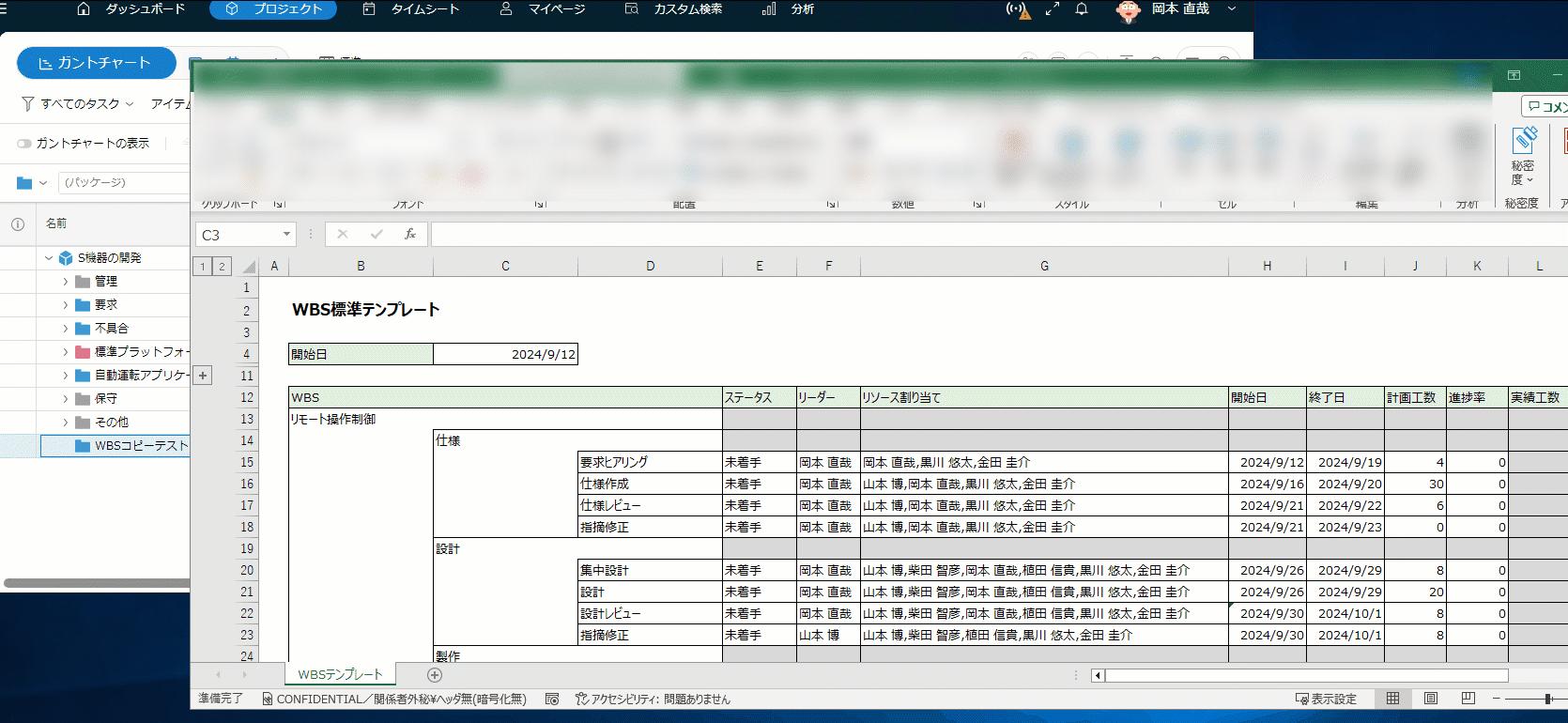Click the macro recording status bar icon
This screenshot has width=1568, height=723.
(552, 700)
